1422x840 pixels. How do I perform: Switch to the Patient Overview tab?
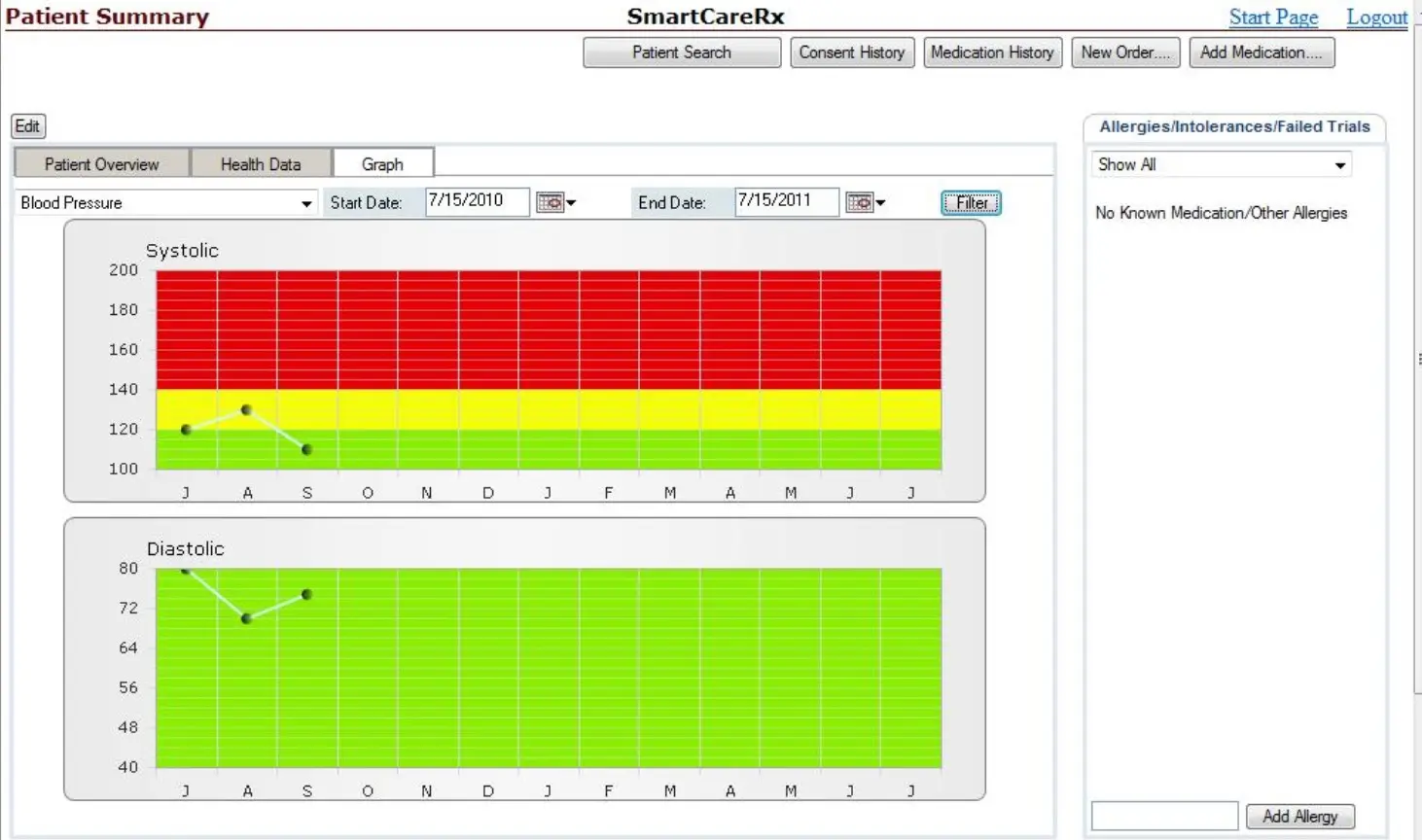pos(100,162)
